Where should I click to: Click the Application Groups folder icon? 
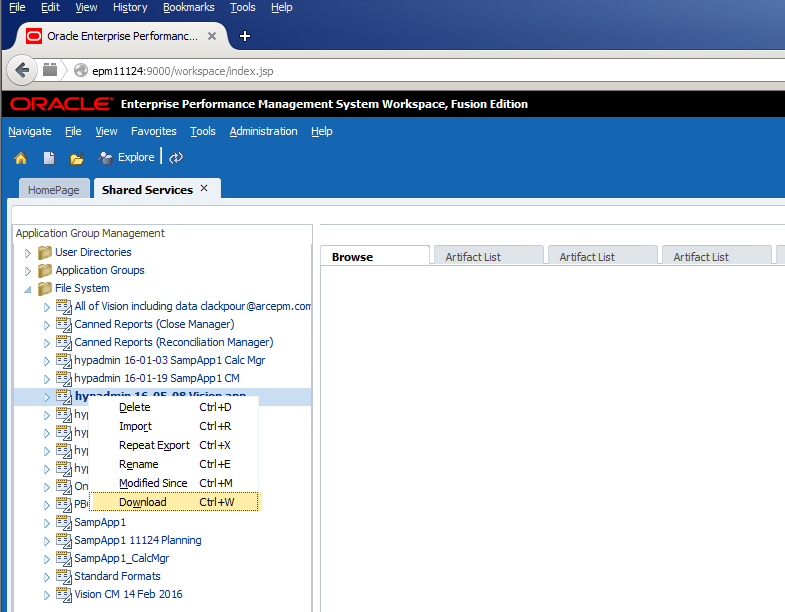[x=45, y=270]
